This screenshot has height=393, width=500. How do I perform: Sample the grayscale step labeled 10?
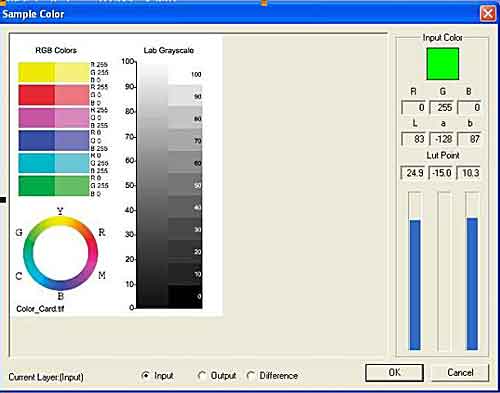[x=185, y=274]
